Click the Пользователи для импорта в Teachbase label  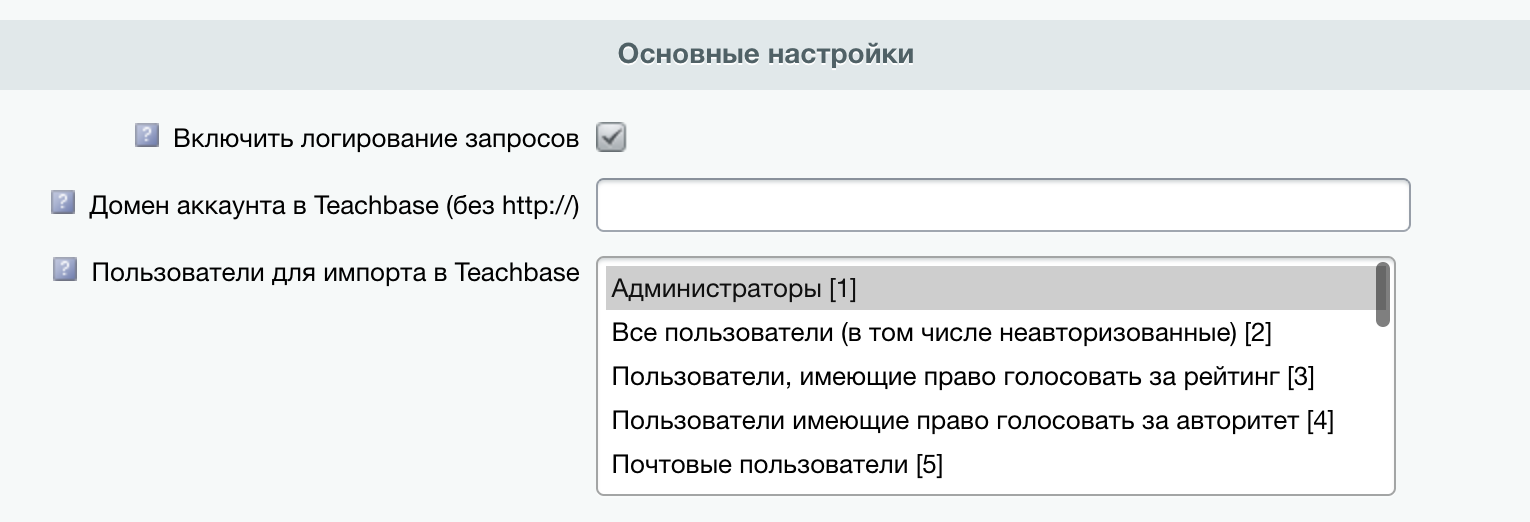(335, 272)
